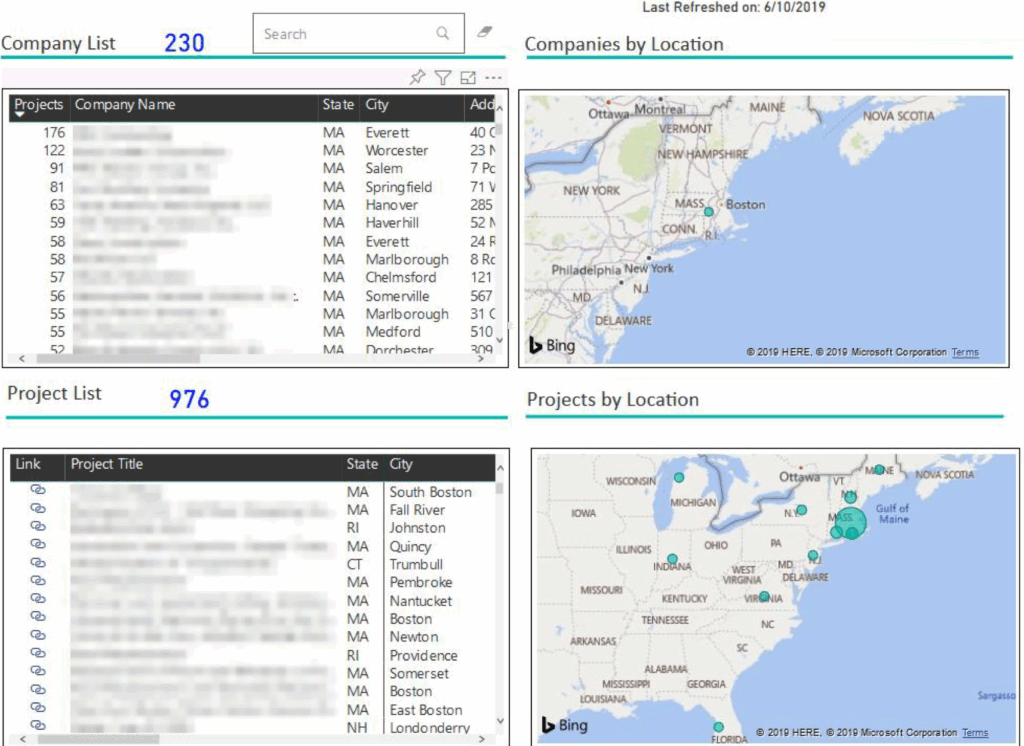Sort the company table by City column

click(x=377, y=105)
